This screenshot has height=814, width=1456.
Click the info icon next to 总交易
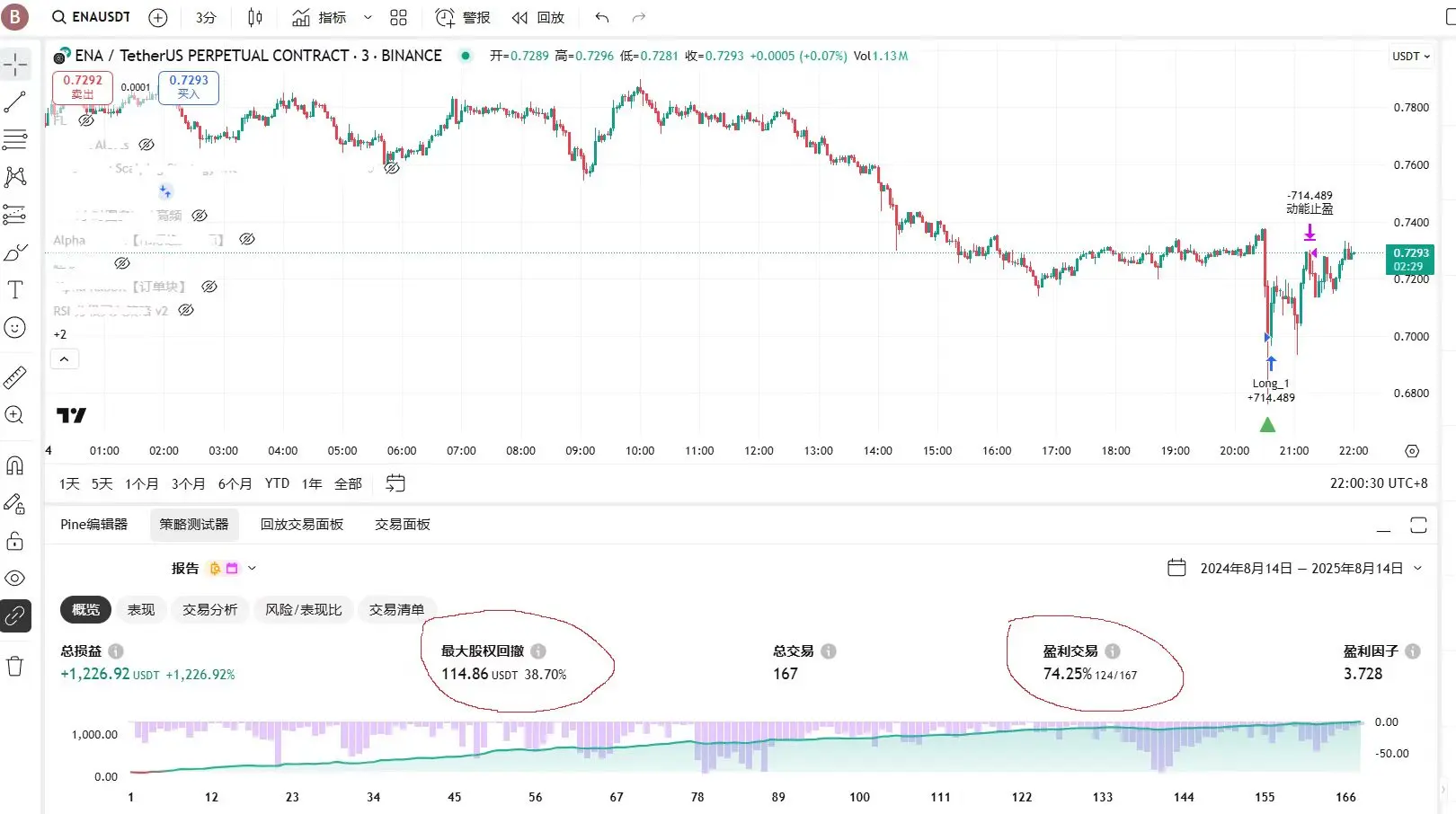[x=829, y=651]
